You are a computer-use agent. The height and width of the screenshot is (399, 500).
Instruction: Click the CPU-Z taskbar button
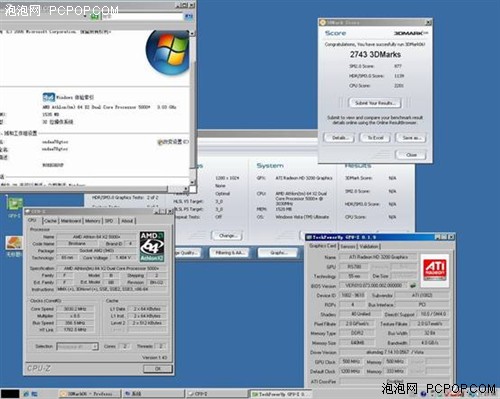coord(217,394)
